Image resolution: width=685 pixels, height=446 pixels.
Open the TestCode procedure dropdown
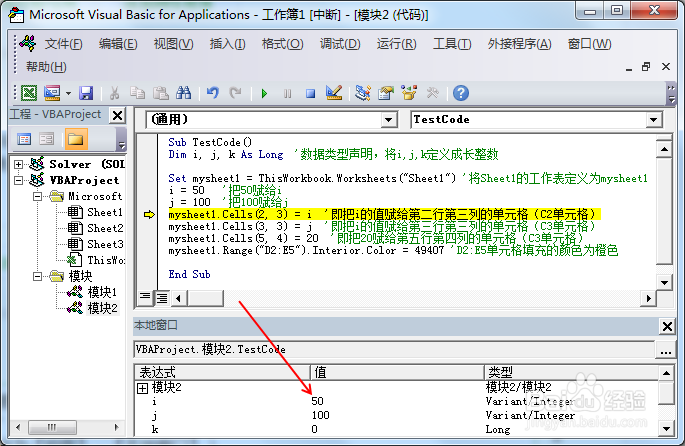tap(654, 120)
